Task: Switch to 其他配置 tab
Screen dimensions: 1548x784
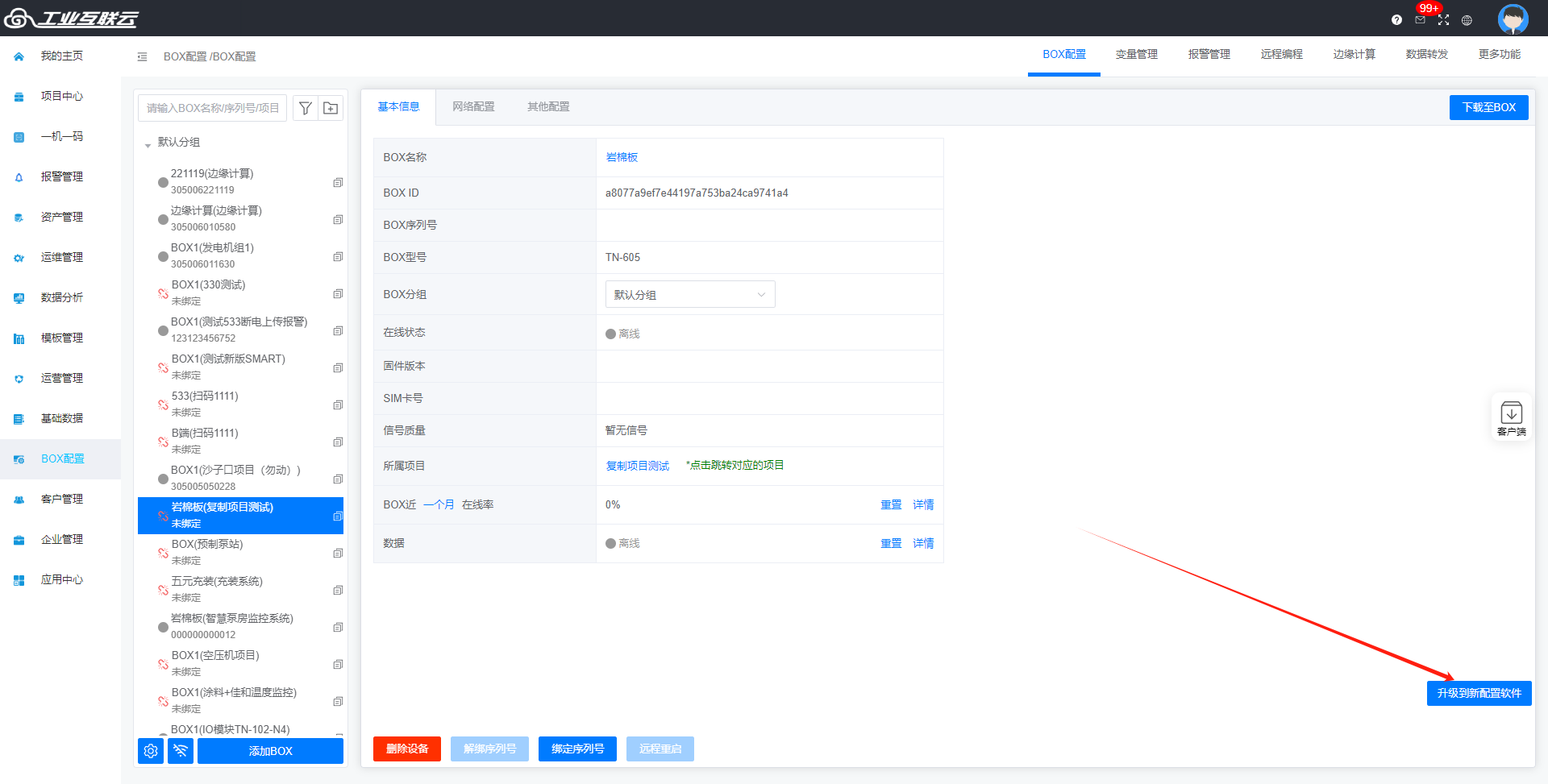Action: [x=548, y=106]
